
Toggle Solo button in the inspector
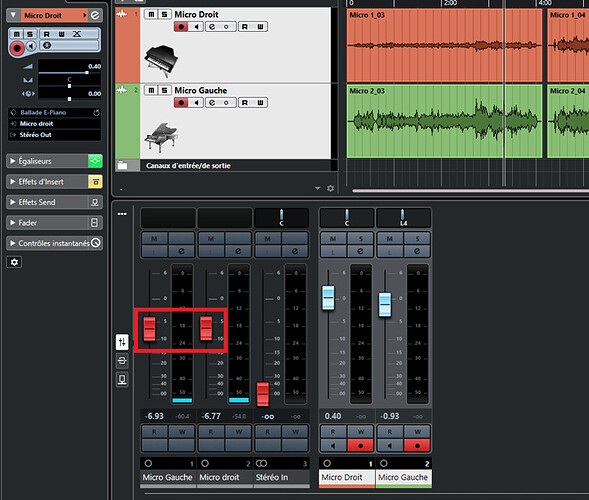[30, 34]
